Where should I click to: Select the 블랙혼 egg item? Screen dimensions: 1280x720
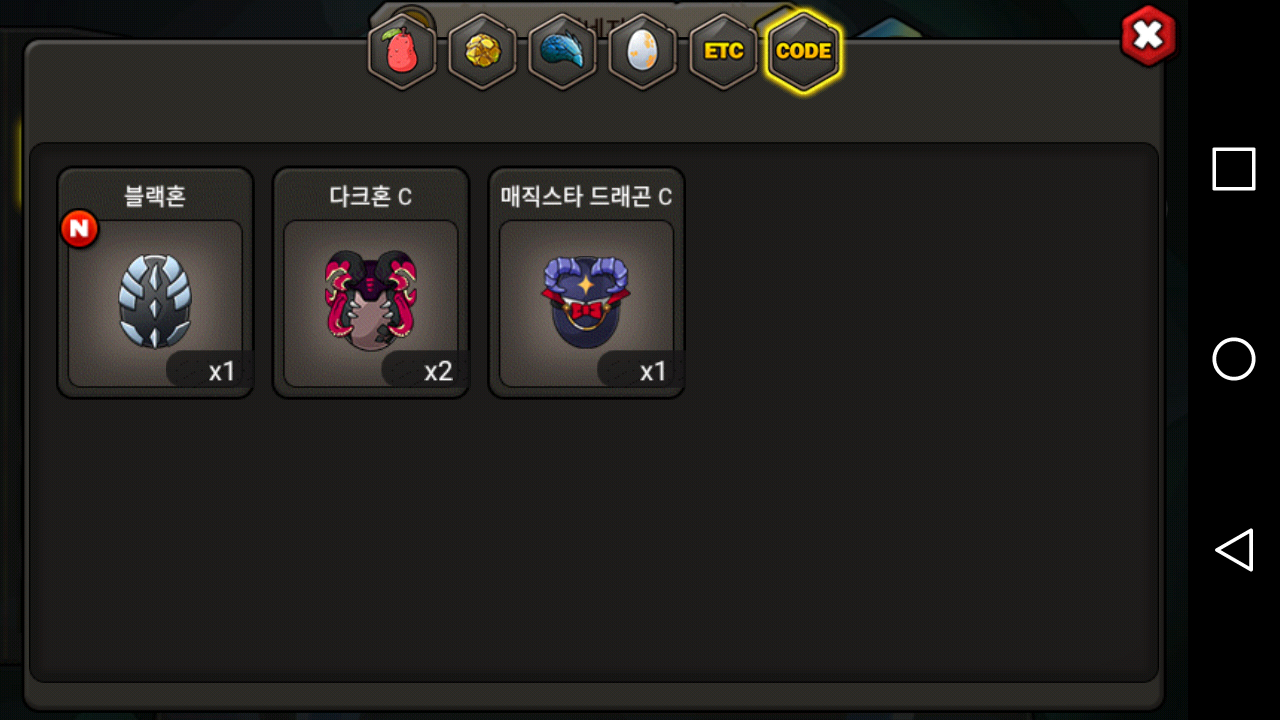(155, 282)
